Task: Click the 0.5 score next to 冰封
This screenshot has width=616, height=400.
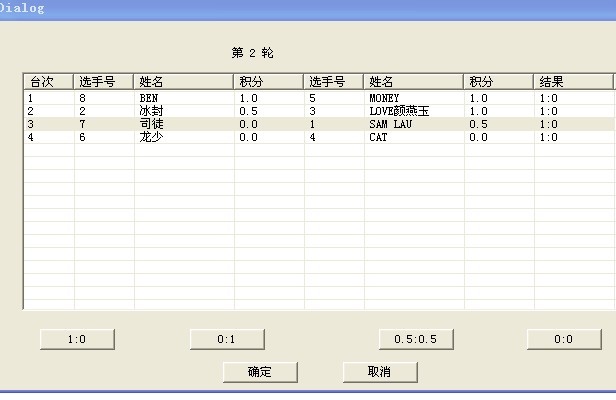Action: [249, 111]
